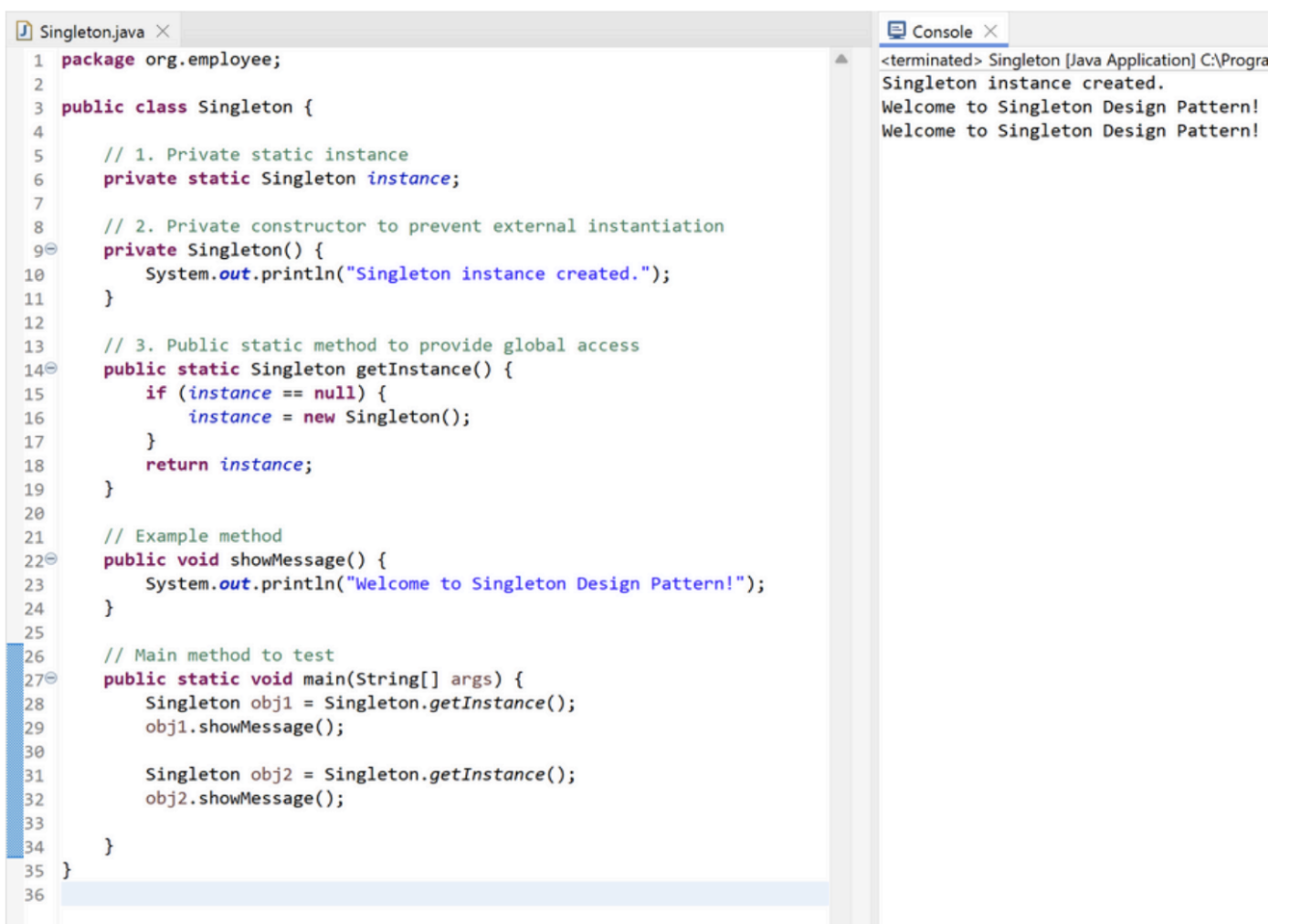The width and height of the screenshot is (1292, 924).
Task: Click the editor scrollbar up arrow
Action: (840, 60)
